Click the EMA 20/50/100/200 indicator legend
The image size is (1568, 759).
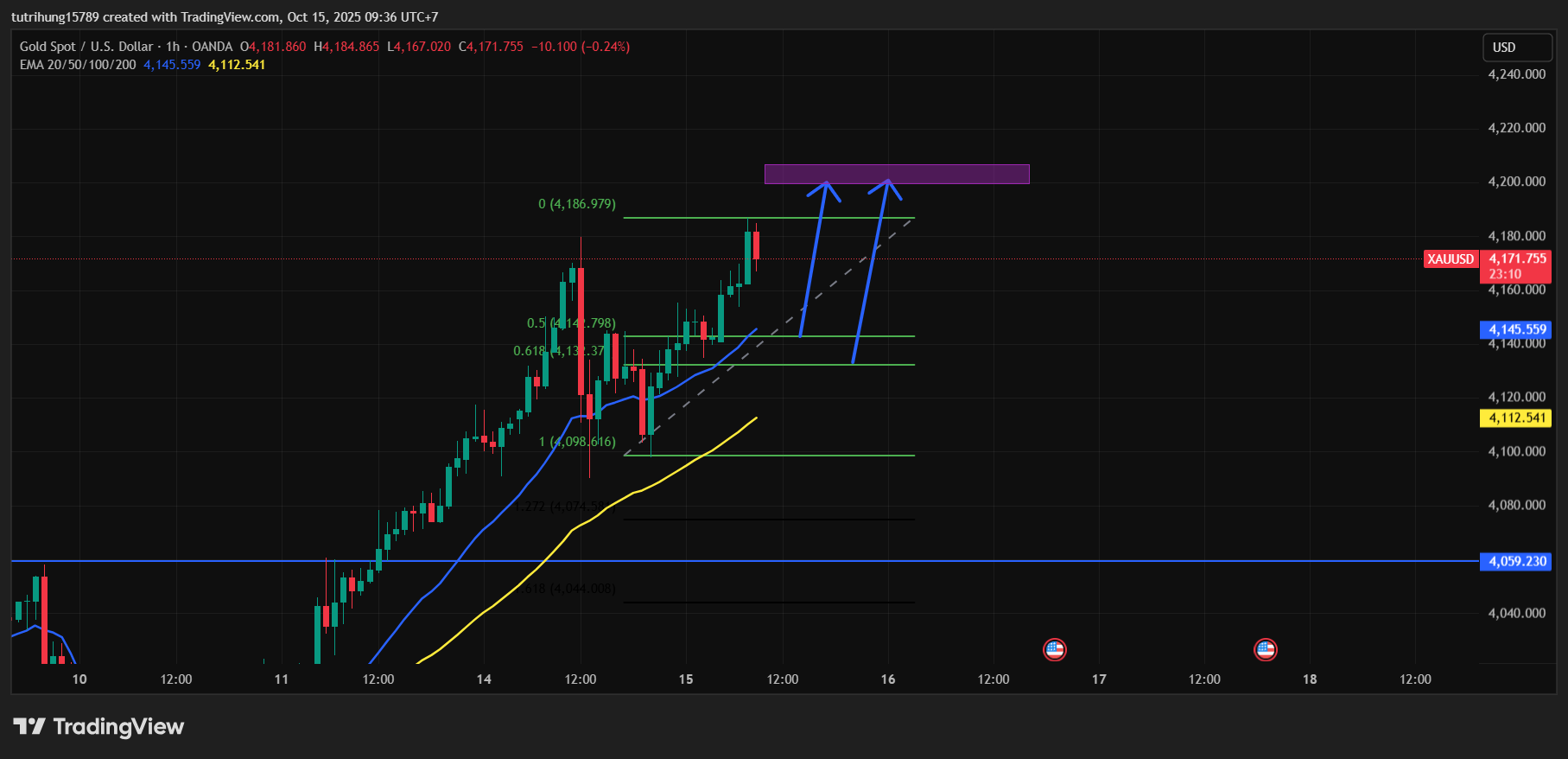tap(78, 65)
